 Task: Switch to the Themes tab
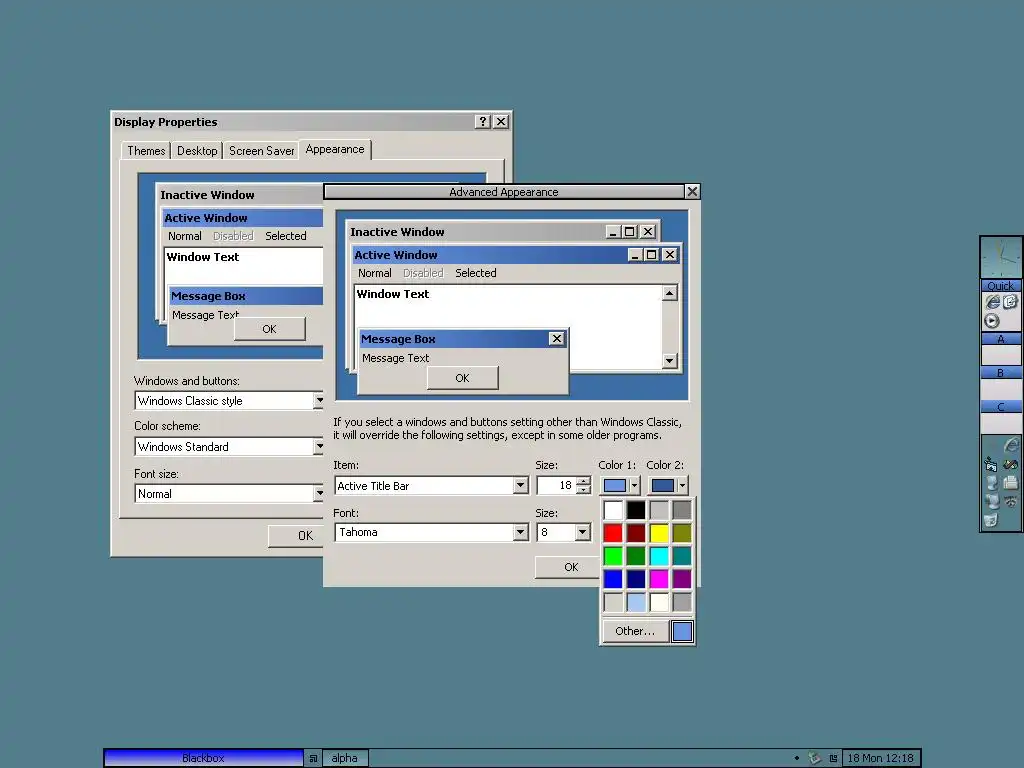pos(146,151)
